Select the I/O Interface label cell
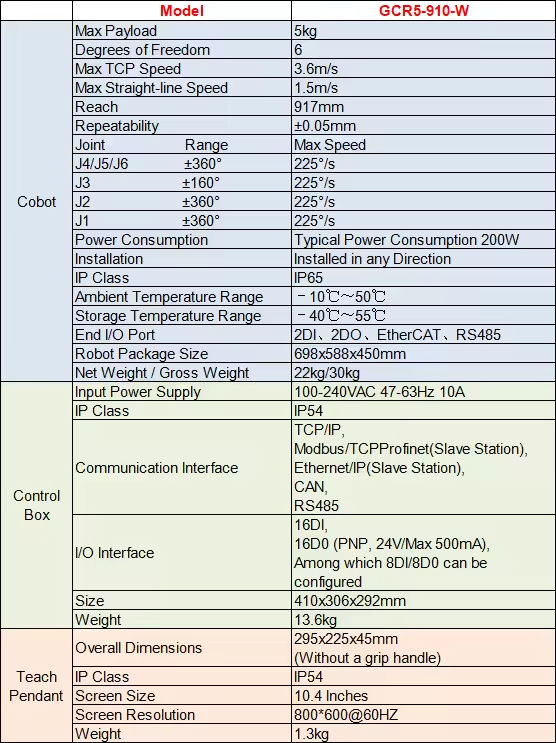The image size is (556, 743). point(182,553)
